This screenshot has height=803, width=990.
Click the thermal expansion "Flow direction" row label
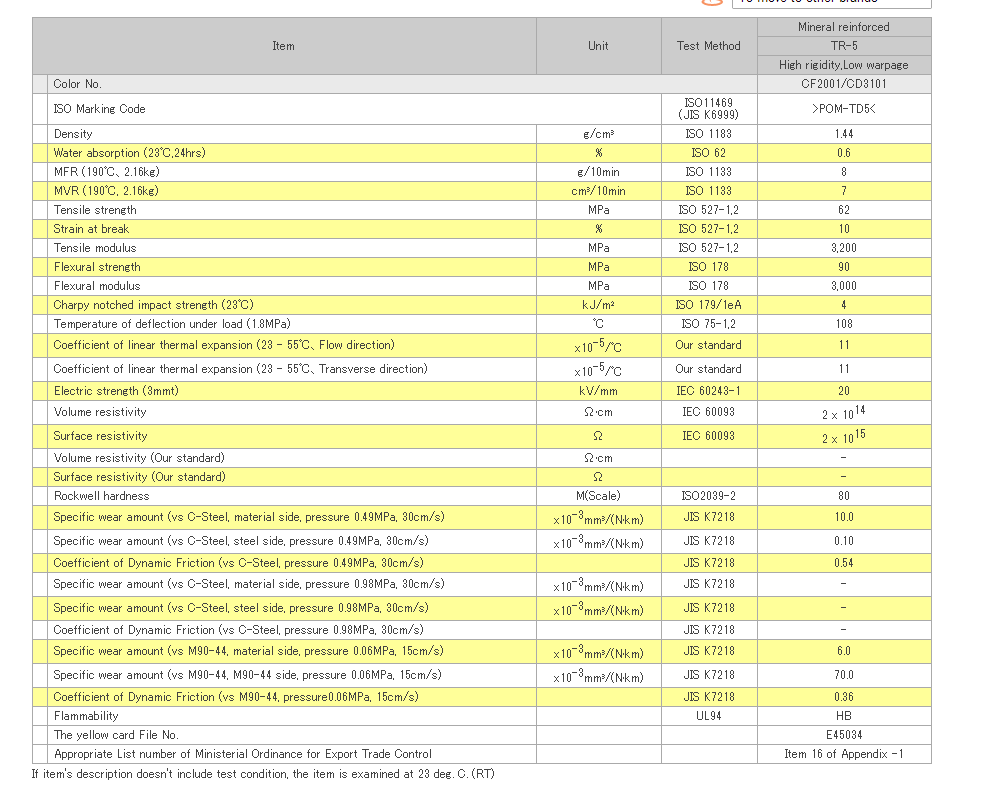pos(224,345)
